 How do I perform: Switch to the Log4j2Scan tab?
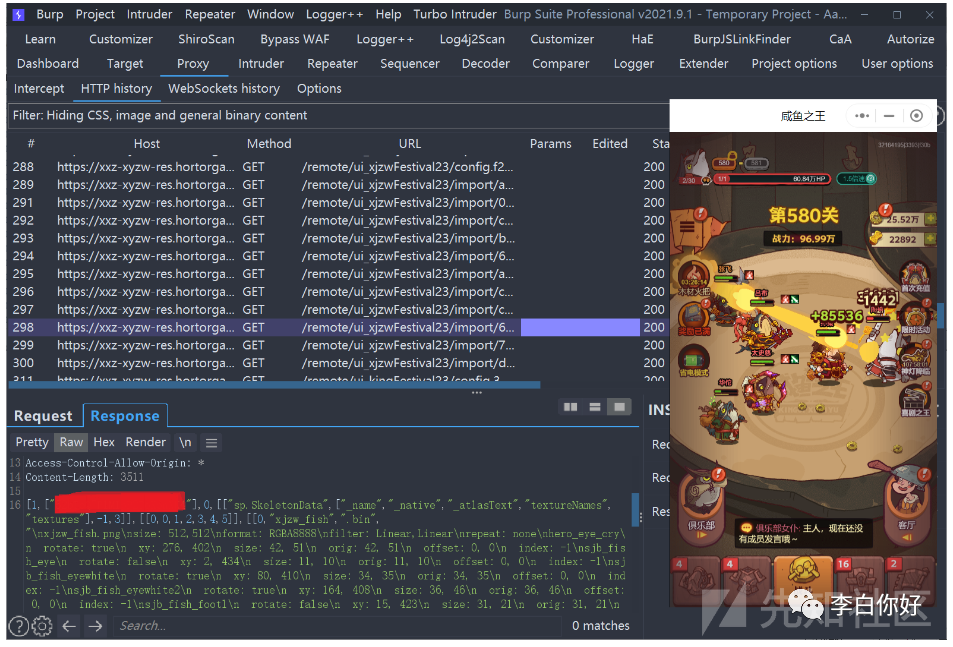click(x=472, y=39)
